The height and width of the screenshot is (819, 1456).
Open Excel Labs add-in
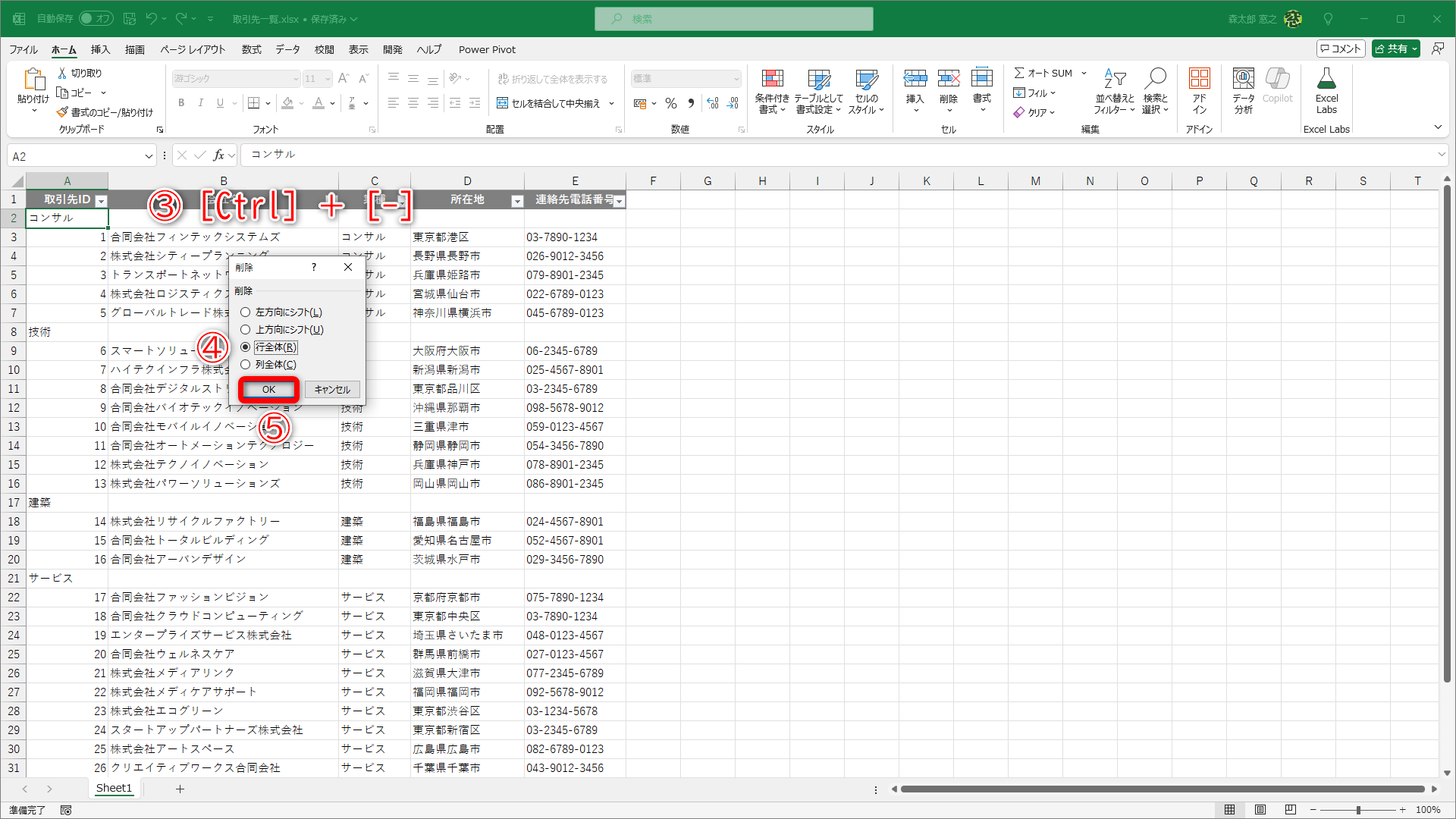(x=1326, y=79)
